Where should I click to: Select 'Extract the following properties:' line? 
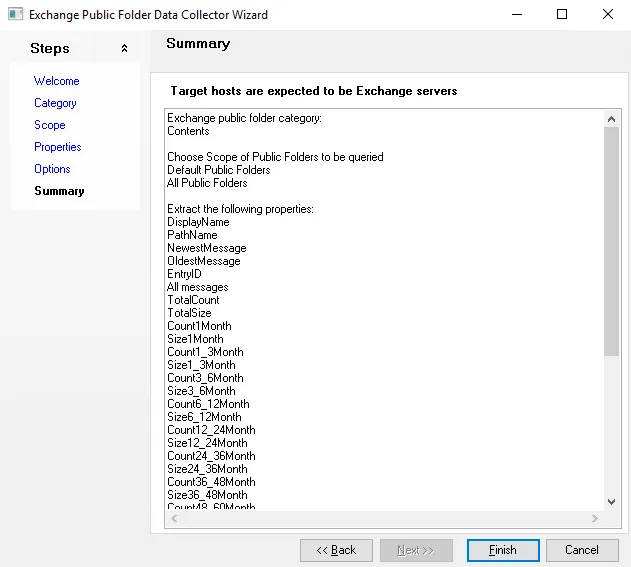point(240,209)
